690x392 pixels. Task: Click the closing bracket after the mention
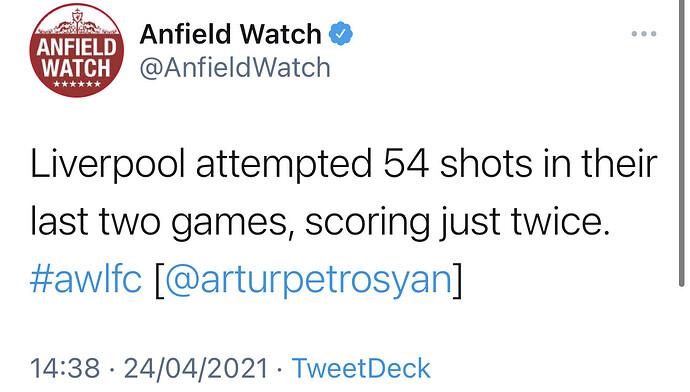[x=458, y=280]
